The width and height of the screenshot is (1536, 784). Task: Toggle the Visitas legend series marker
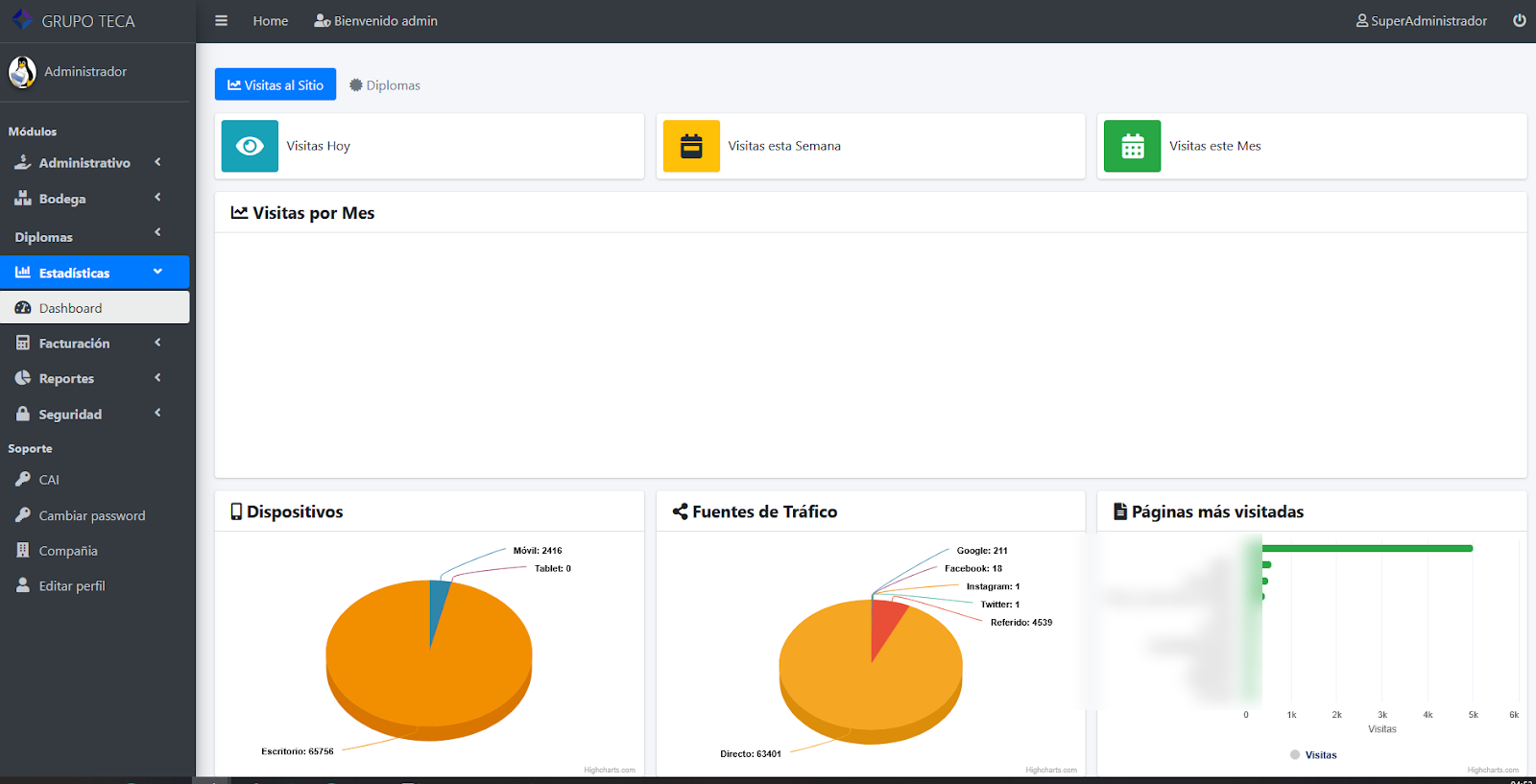[1295, 755]
